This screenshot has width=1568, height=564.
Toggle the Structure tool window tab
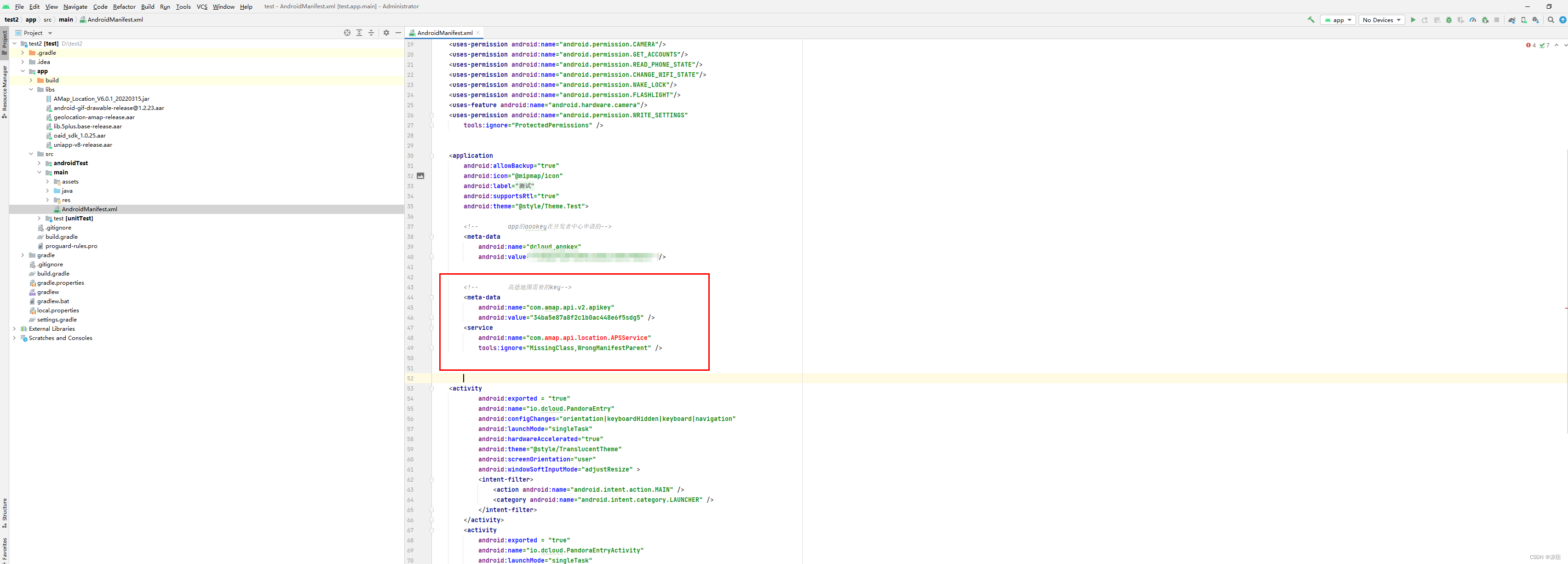click(x=4, y=513)
